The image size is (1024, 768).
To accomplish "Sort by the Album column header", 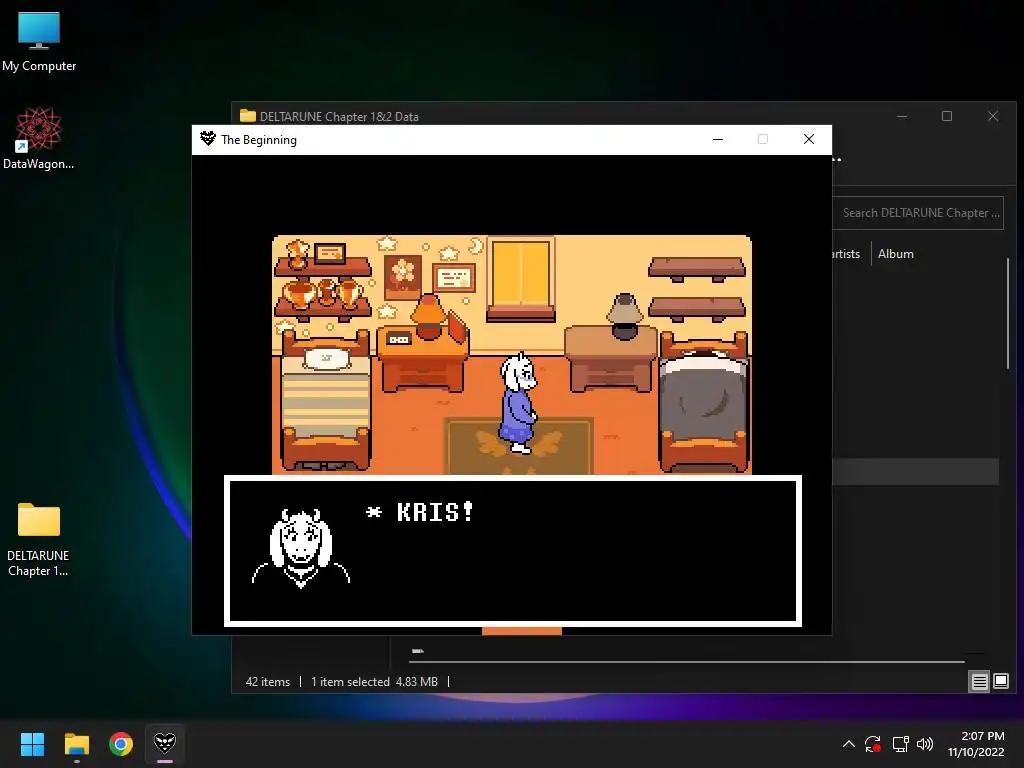I will tap(895, 254).
